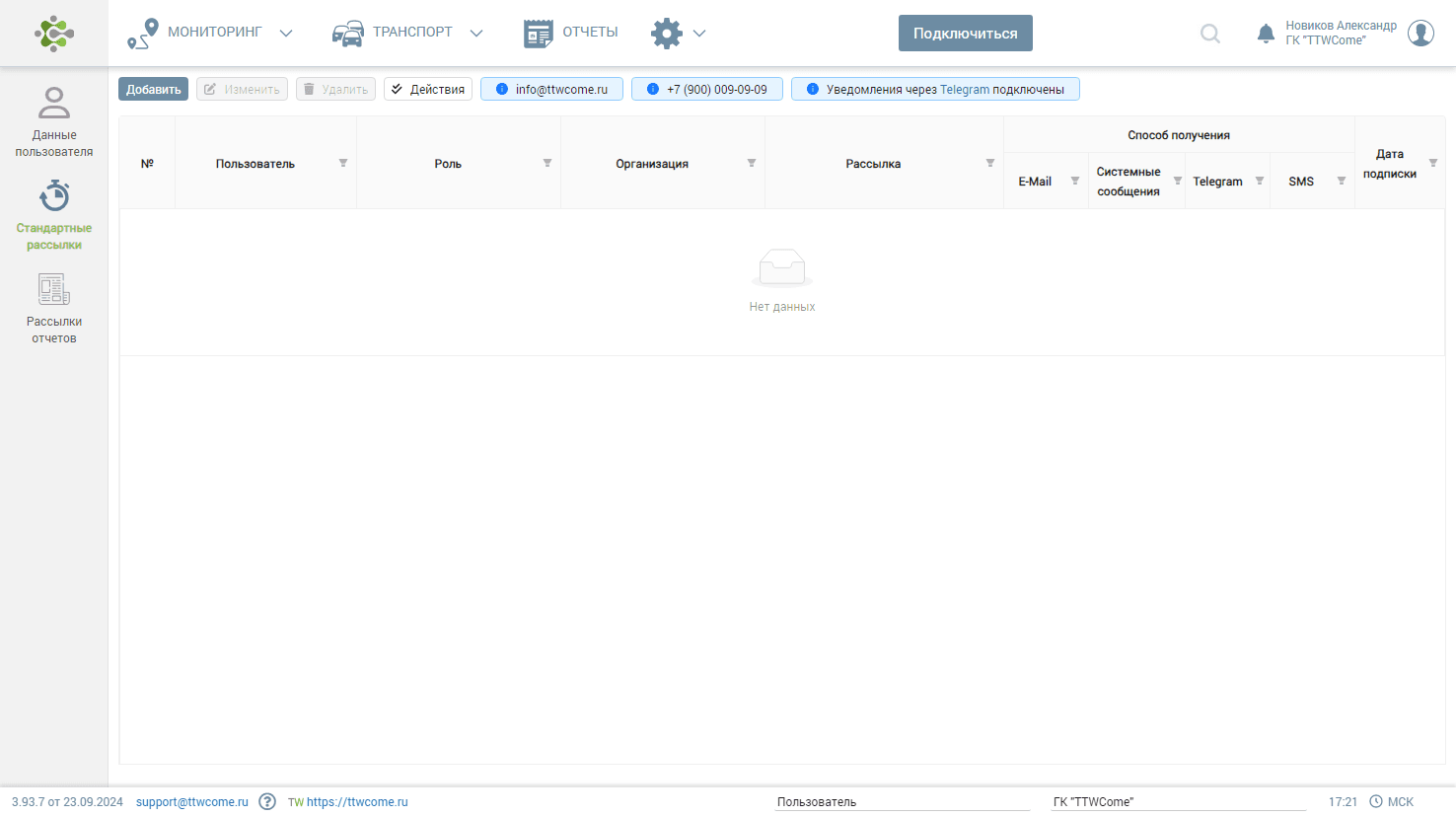Click the Transport cars icon

[x=347, y=34]
